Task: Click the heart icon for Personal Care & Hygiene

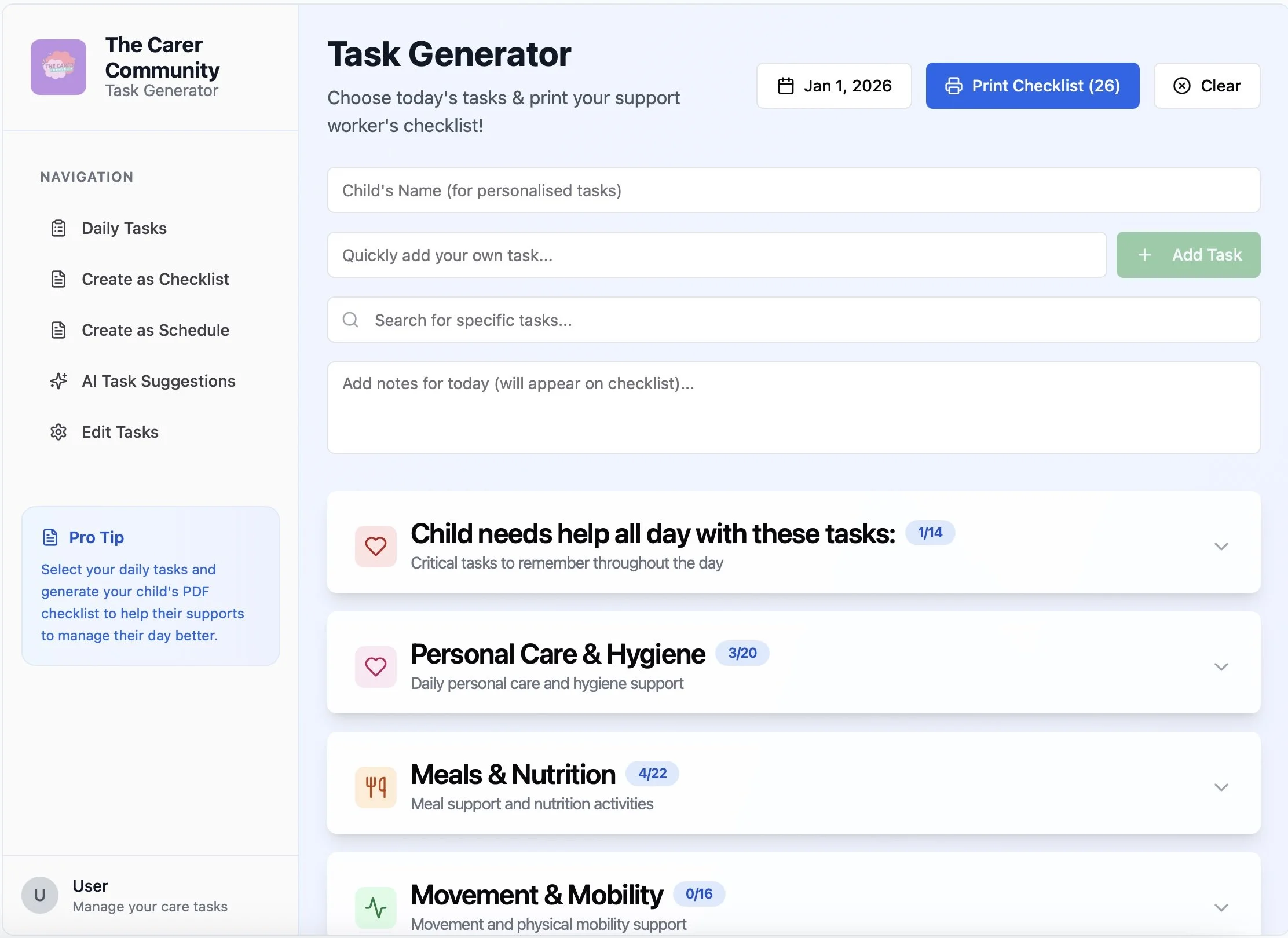Action: point(376,666)
